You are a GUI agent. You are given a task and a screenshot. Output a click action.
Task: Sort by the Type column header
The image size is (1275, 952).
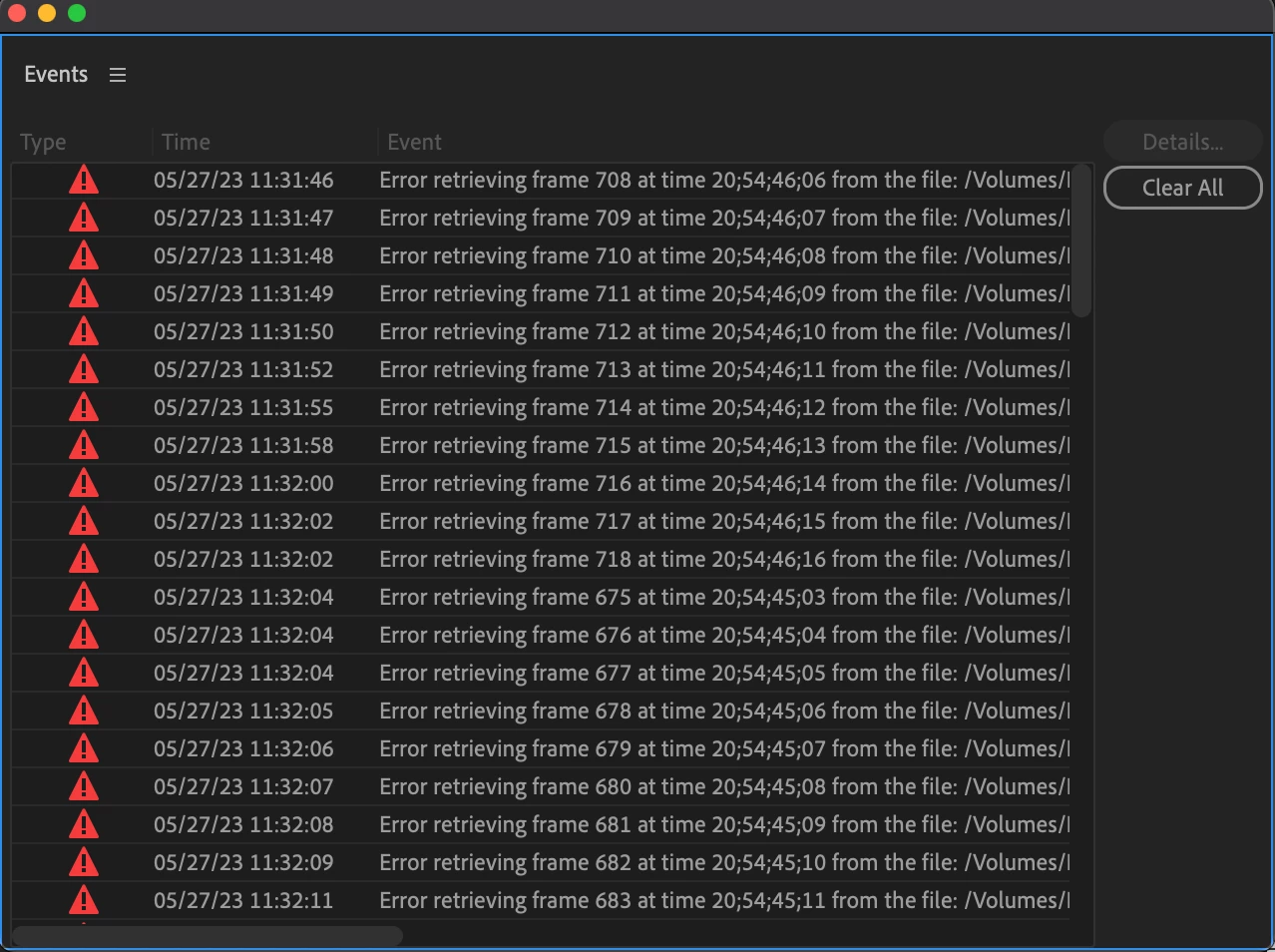43,142
